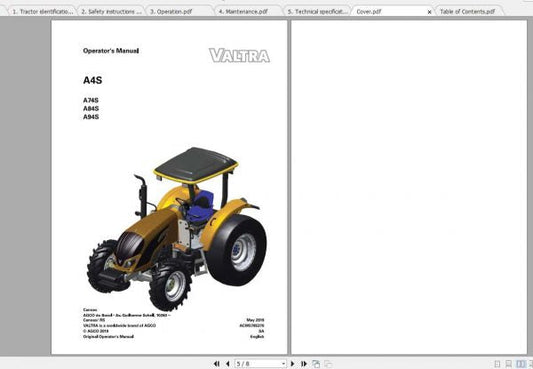Viewport: 533px width, 369px height.
Task: Switch to 1. Tractor identification tab
Action: (42, 12)
